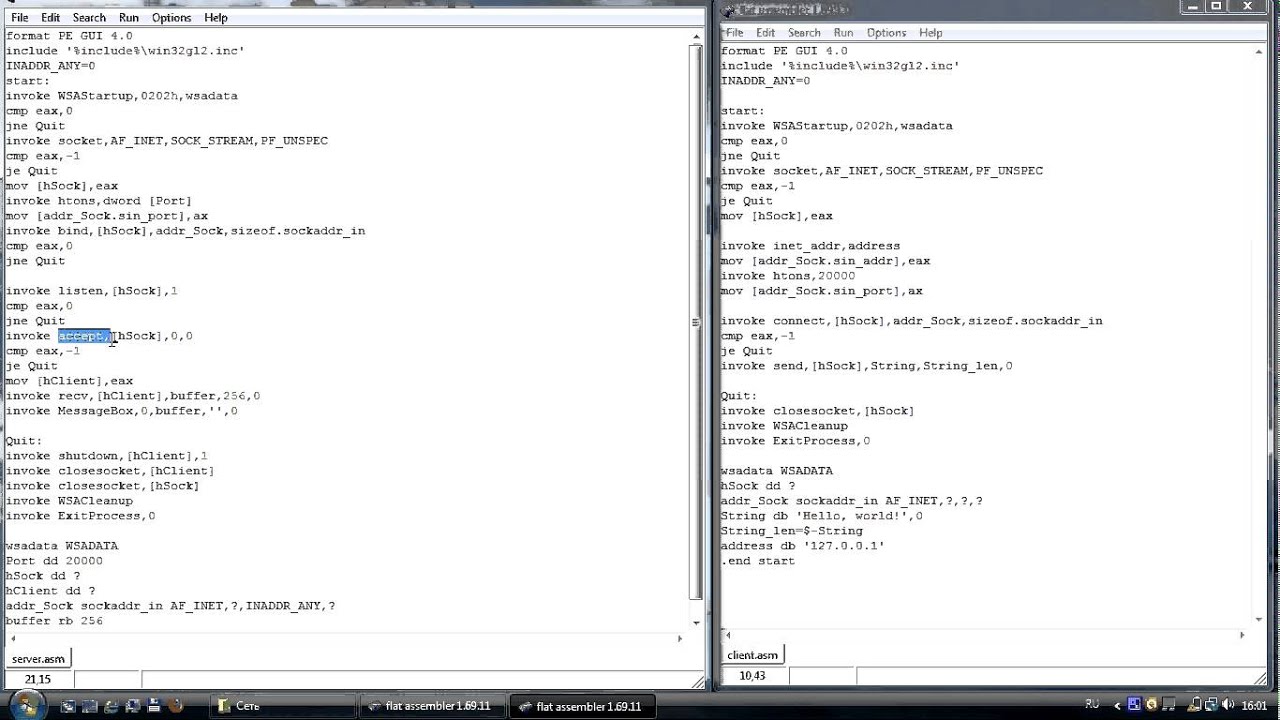This screenshot has width=1280, height=720.
Task: Click the highlighted word accept in server code
Action: pyautogui.click(x=84, y=336)
